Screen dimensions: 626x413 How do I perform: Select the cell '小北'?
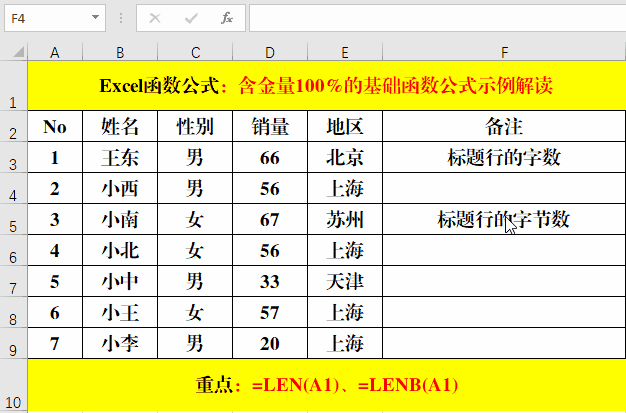click(x=120, y=250)
